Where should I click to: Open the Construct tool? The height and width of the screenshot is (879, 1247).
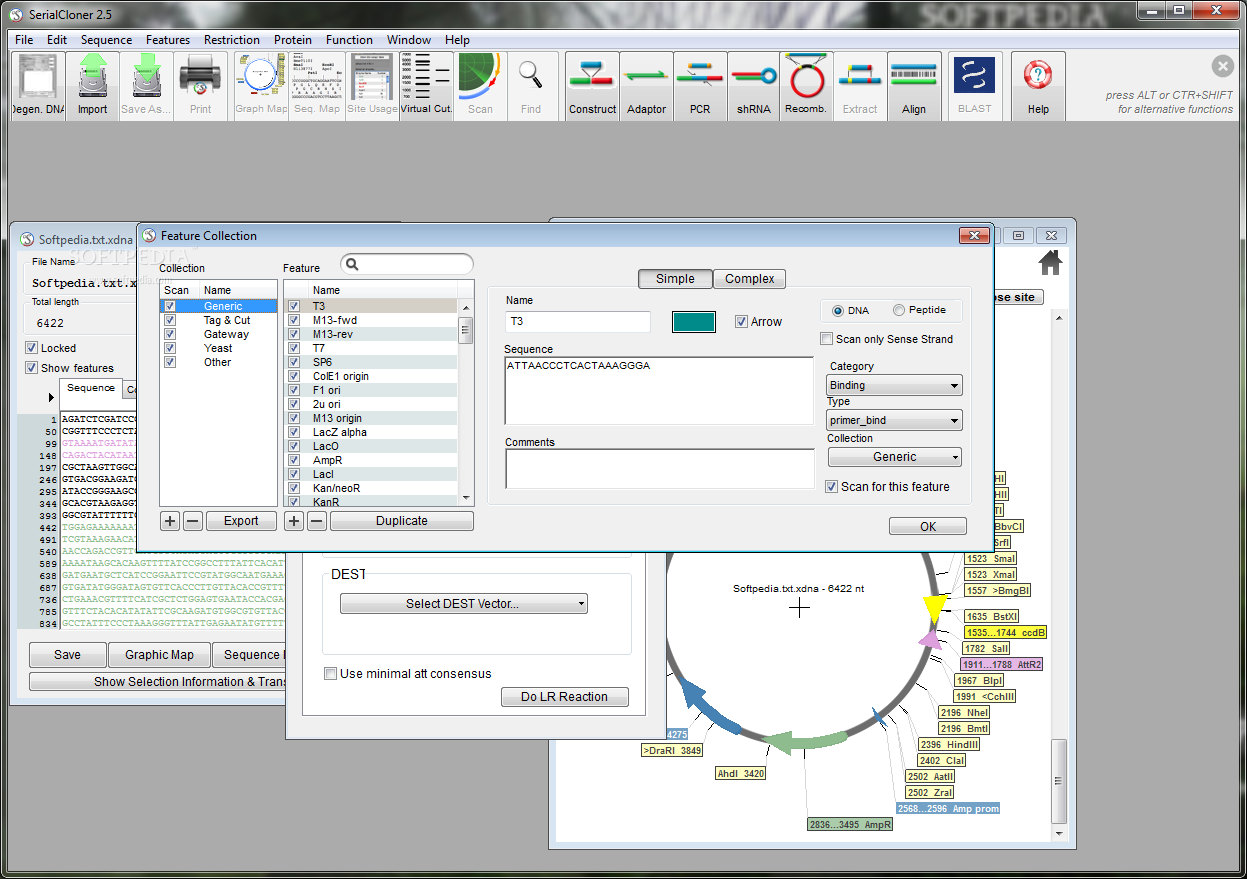click(x=592, y=86)
